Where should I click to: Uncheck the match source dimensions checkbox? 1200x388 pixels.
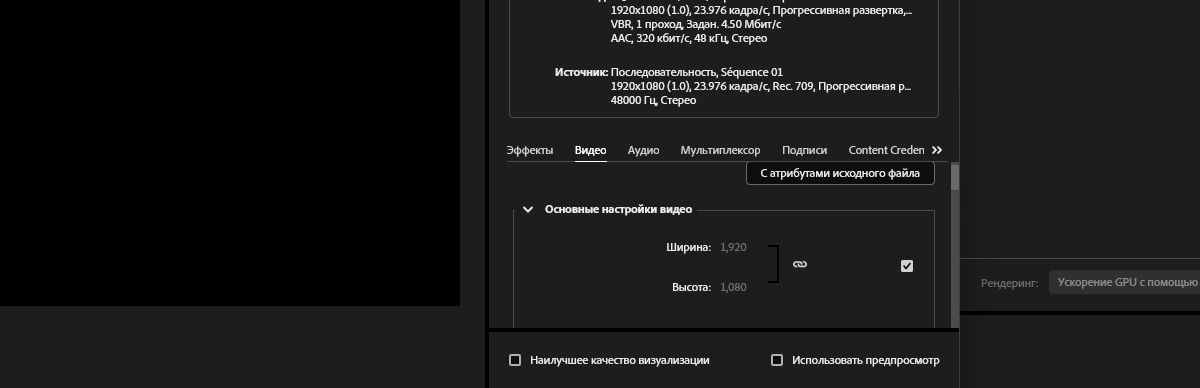point(907,266)
